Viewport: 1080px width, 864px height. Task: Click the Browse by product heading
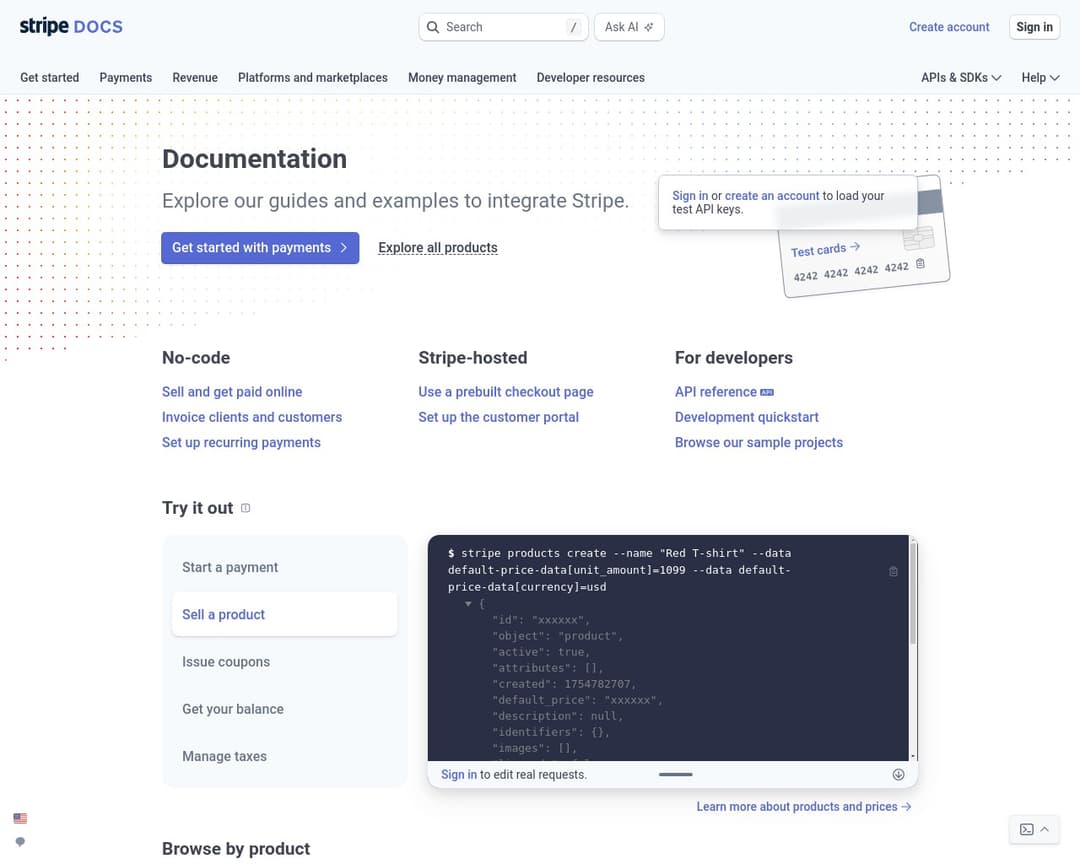click(x=236, y=849)
